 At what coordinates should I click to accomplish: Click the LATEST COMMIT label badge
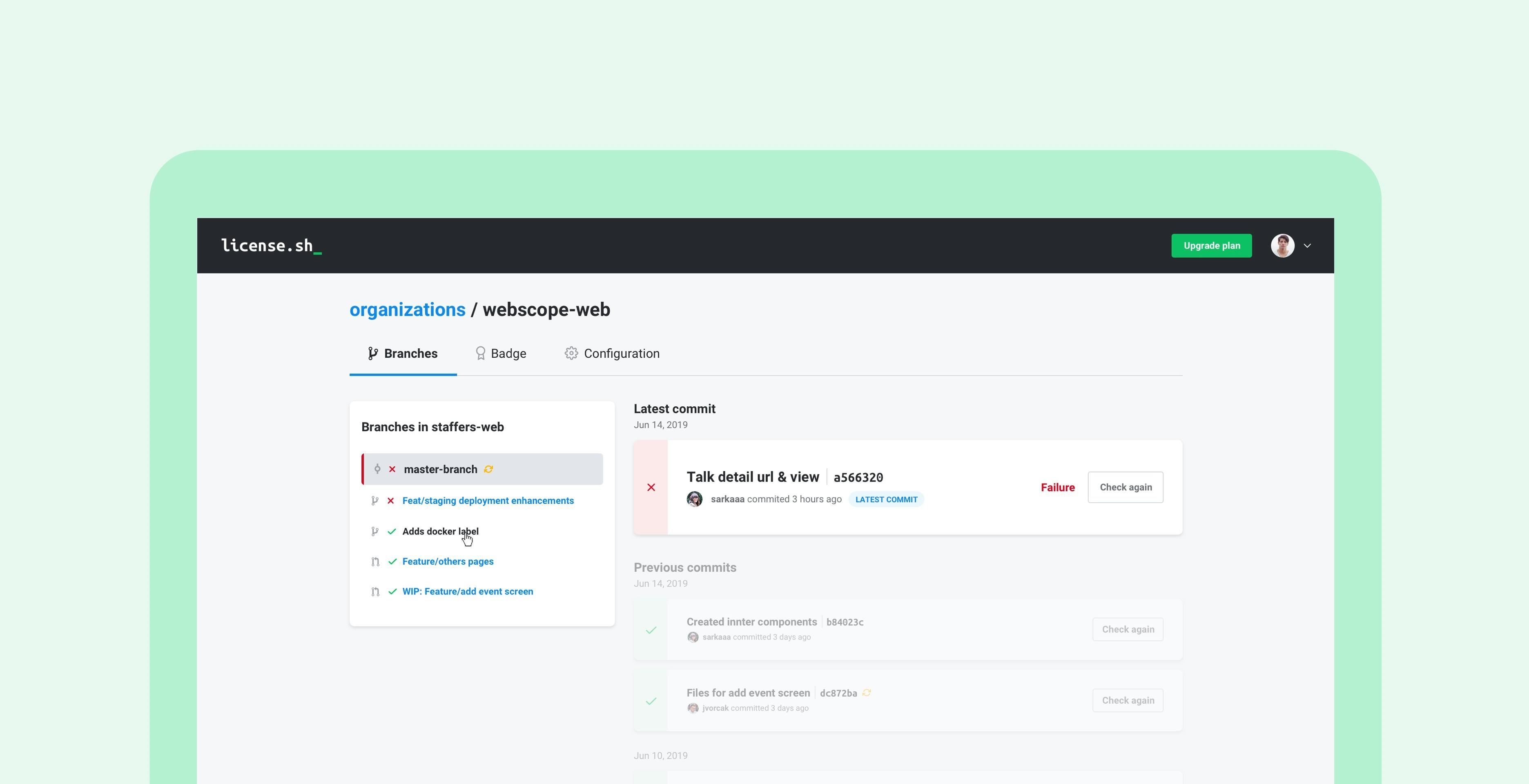click(x=886, y=499)
